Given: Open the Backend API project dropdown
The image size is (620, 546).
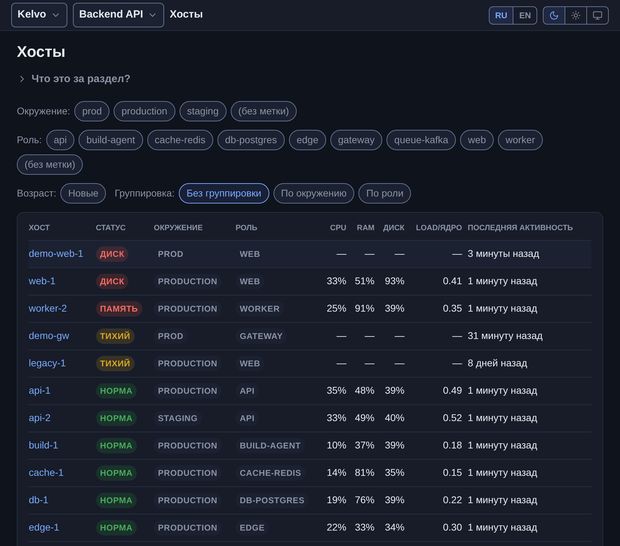Looking at the screenshot, I should 118,15.
